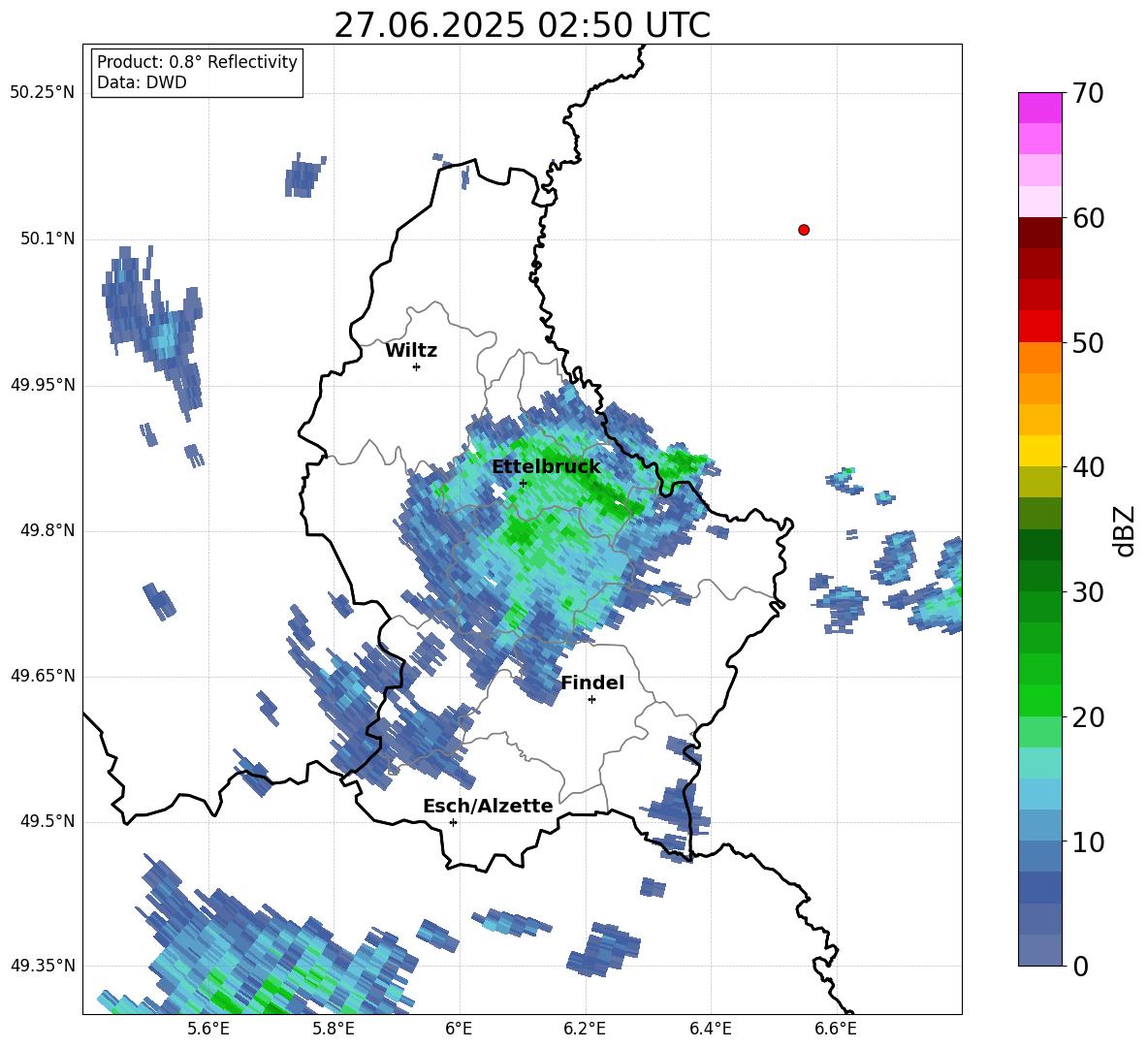Click the 'Data: DWD' text
Screen dimensions: 1148x1048
point(142,82)
